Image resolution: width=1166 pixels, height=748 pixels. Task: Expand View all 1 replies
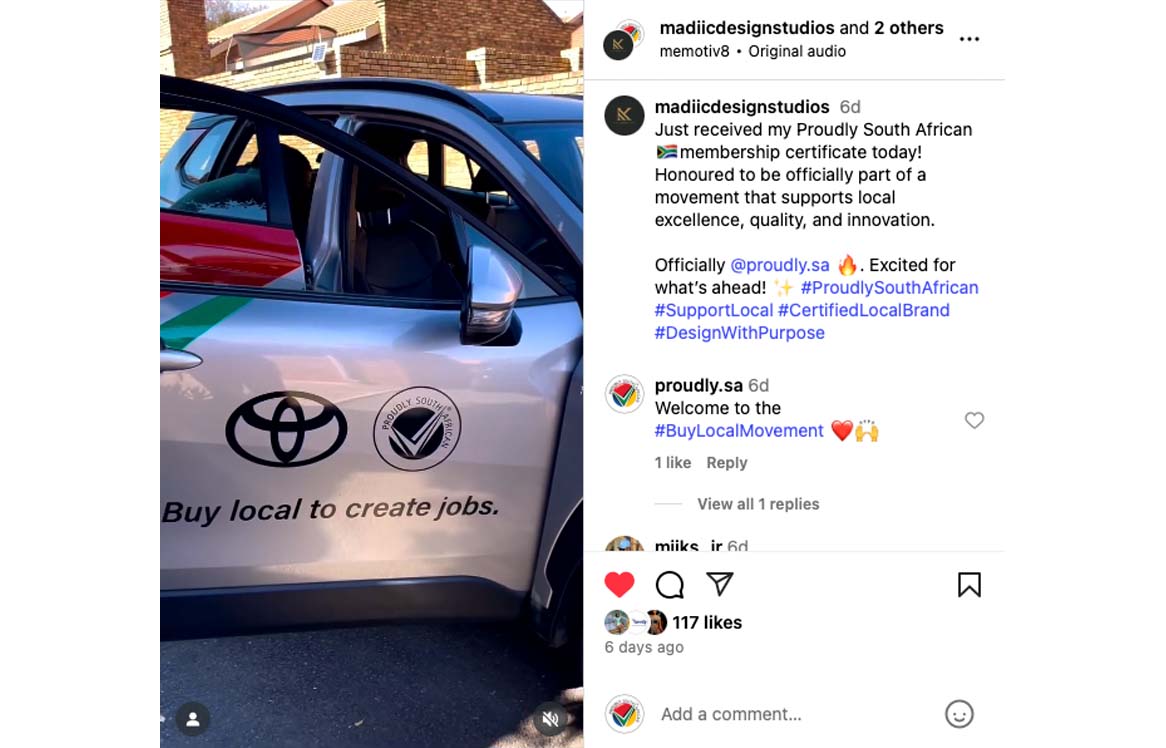point(758,504)
